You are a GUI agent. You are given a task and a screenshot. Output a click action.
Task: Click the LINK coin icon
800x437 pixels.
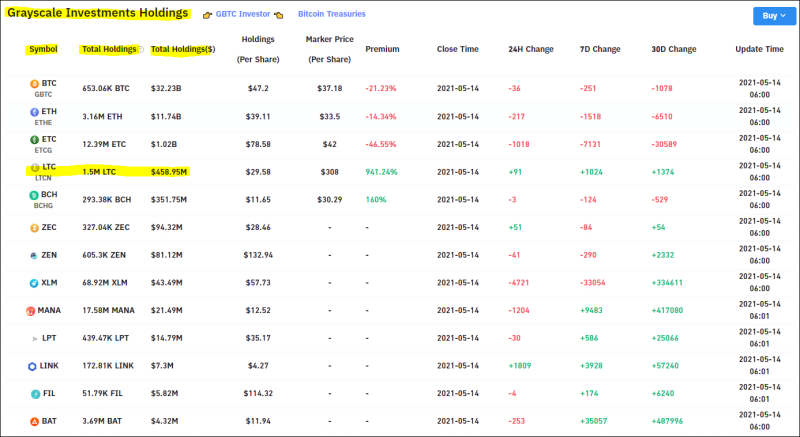32,366
